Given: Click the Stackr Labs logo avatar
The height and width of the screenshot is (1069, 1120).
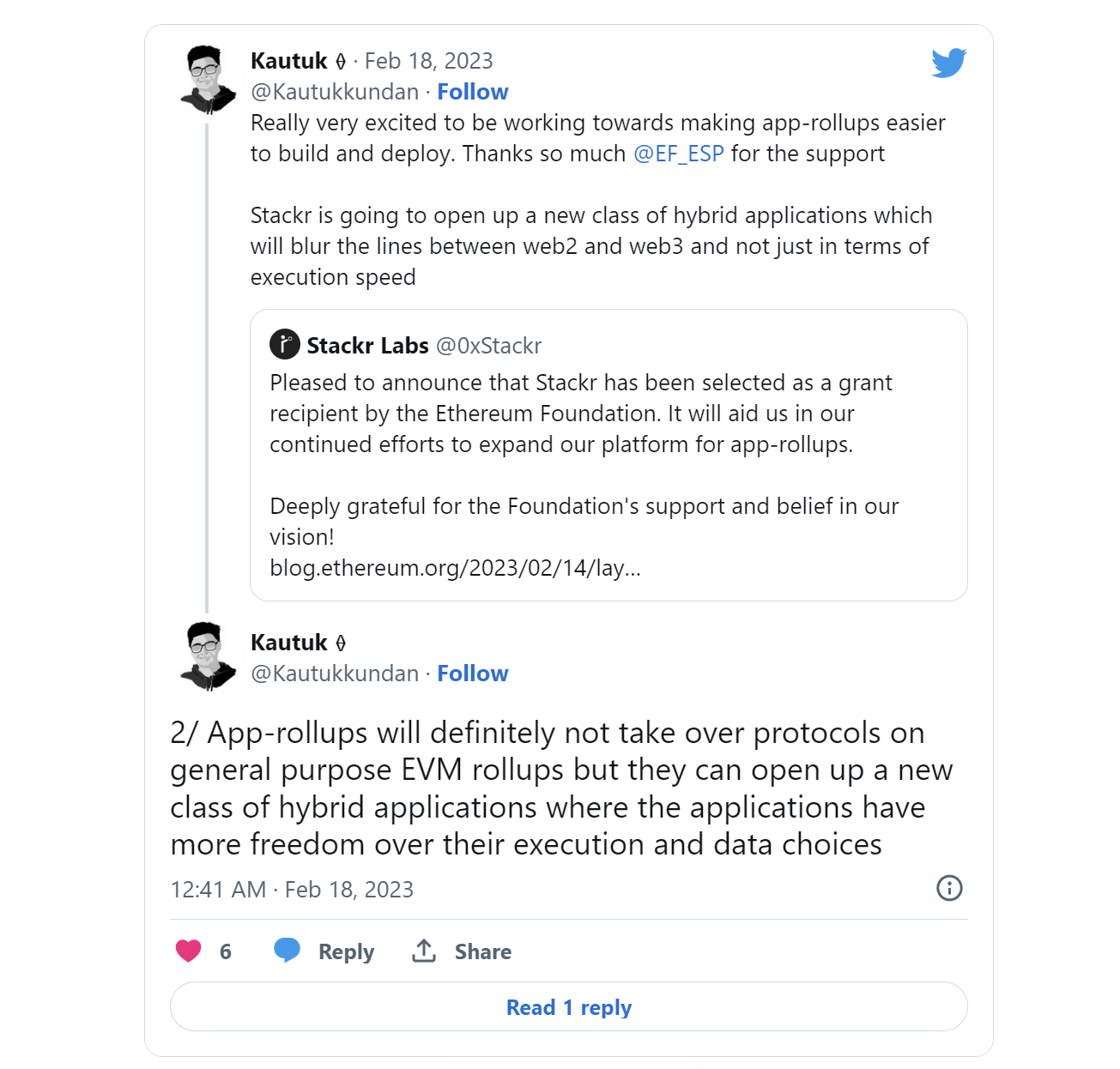Looking at the screenshot, I should point(285,345).
